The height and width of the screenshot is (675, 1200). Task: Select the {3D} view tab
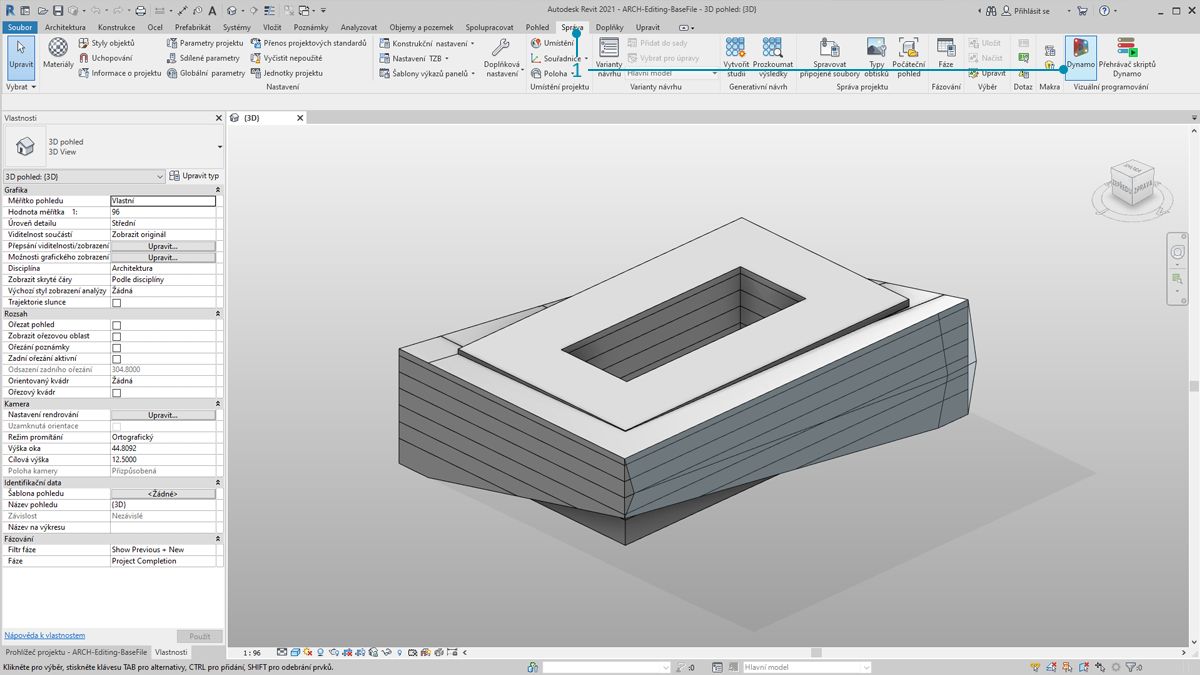[x=251, y=117]
